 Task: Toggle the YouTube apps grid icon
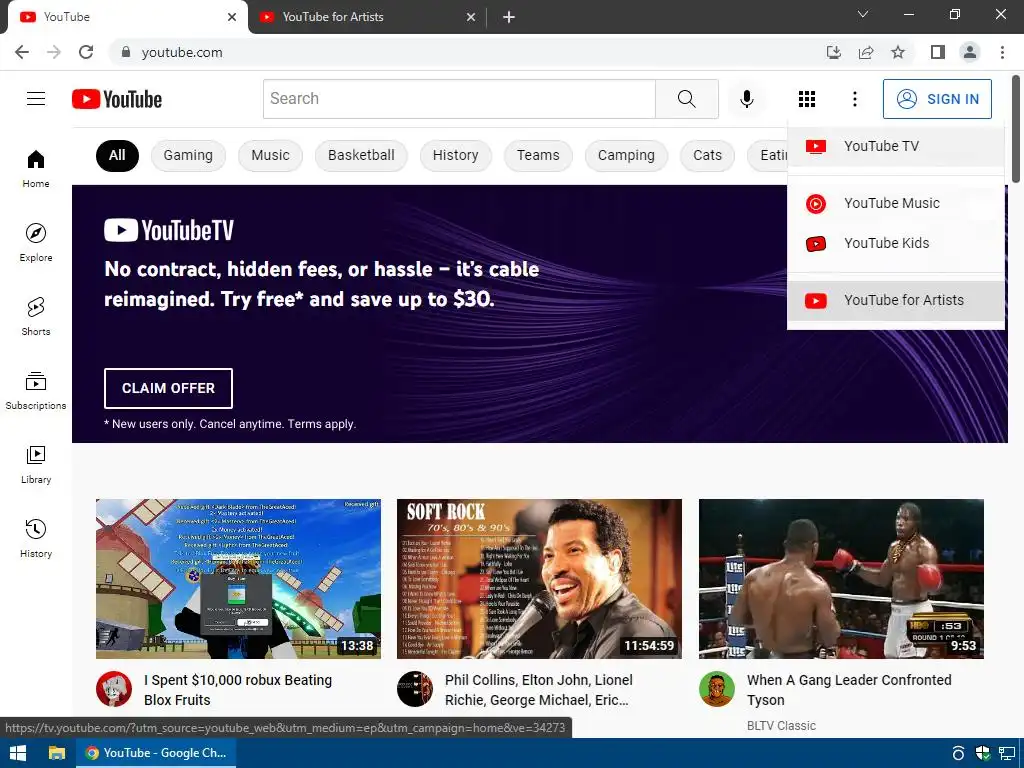[x=807, y=99]
